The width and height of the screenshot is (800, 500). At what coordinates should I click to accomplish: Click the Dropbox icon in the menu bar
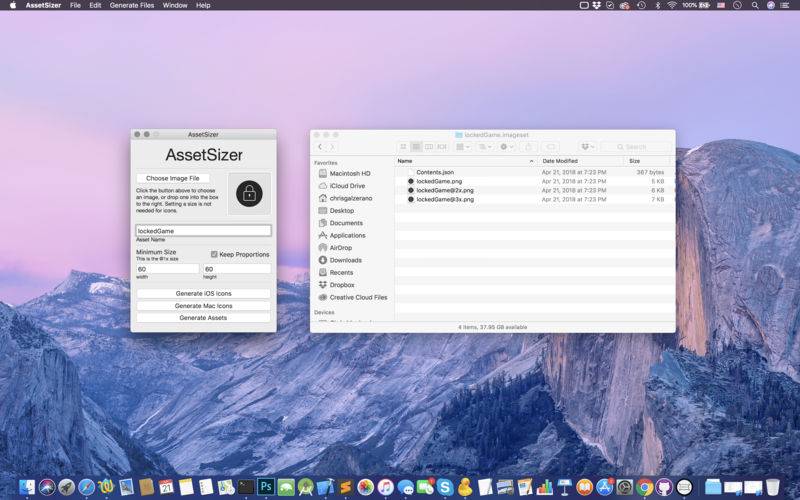pos(596,5)
